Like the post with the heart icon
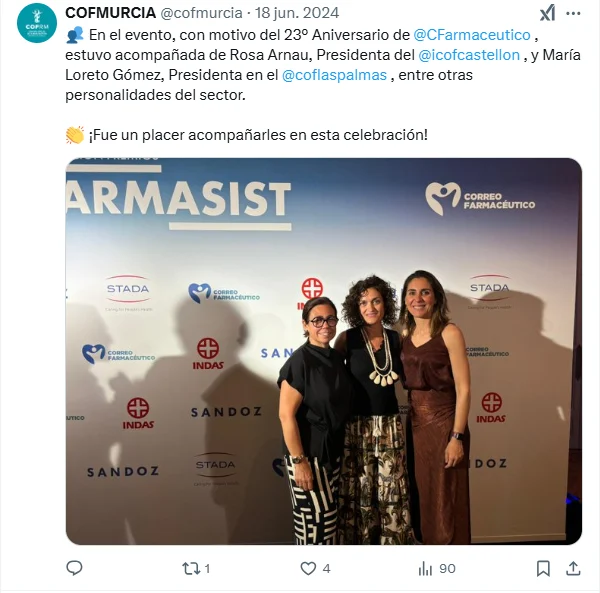 [308, 569]
